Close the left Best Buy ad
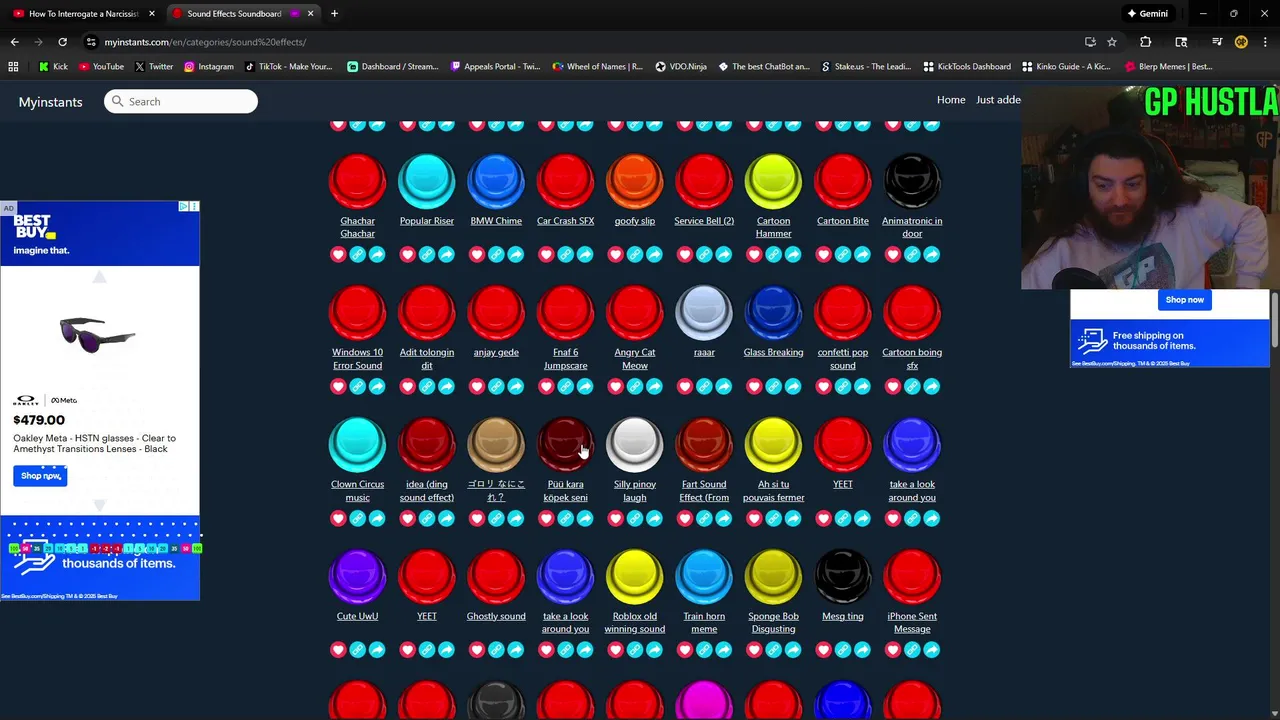This screenshot has height=720, width=1280. pos(194,206)
